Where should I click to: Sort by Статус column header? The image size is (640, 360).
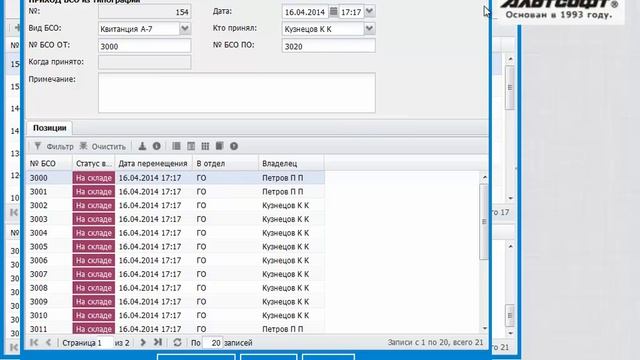[x=93, y=164]
